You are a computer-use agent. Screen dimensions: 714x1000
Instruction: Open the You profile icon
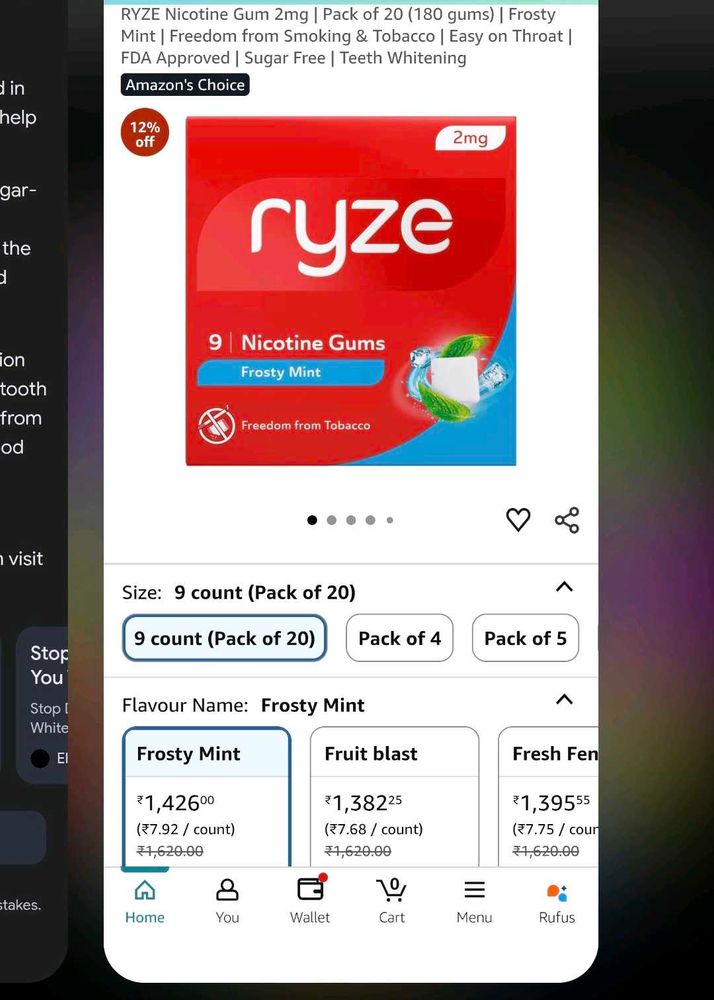click(227, 889)
